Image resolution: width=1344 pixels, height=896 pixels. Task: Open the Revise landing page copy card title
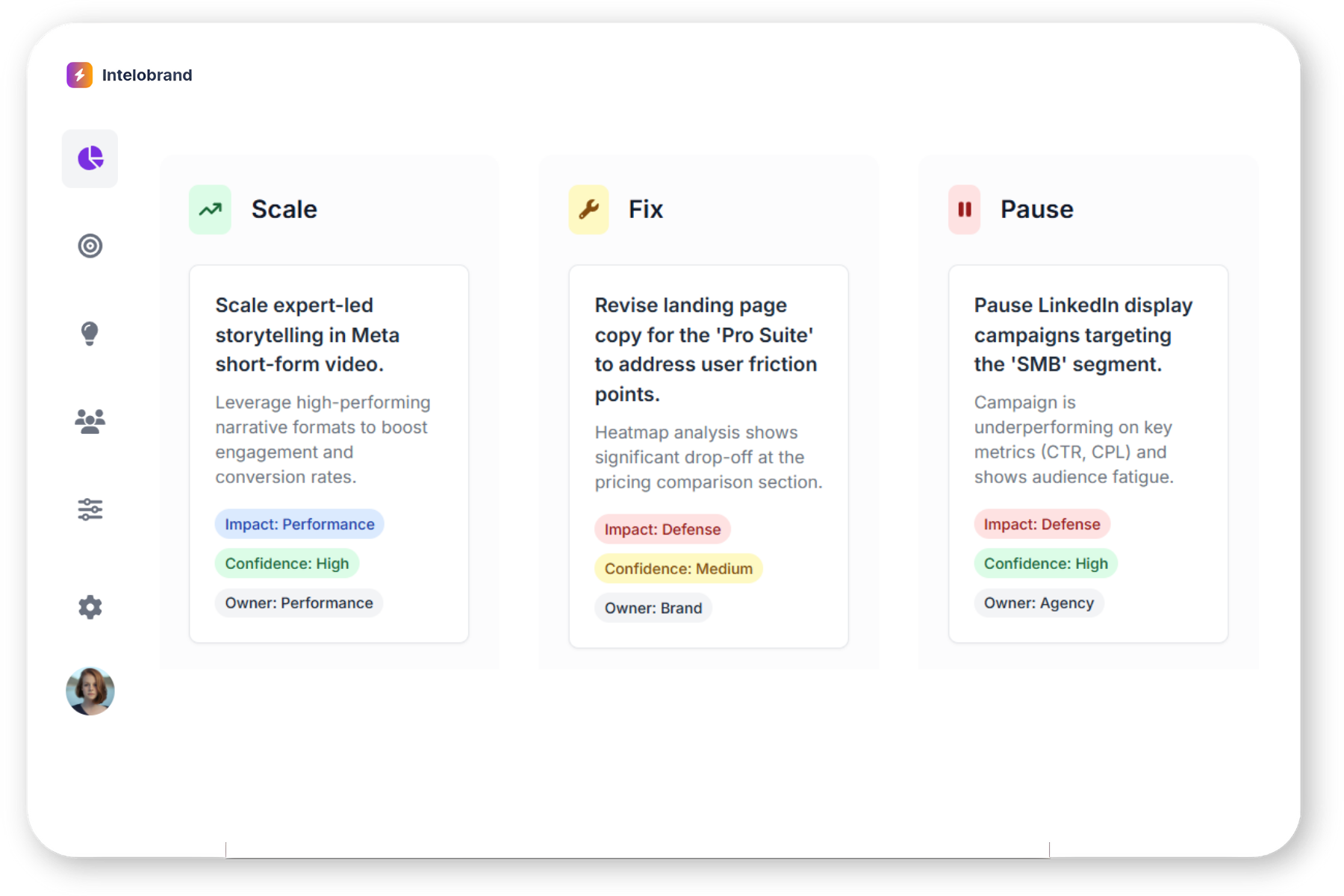706,349
